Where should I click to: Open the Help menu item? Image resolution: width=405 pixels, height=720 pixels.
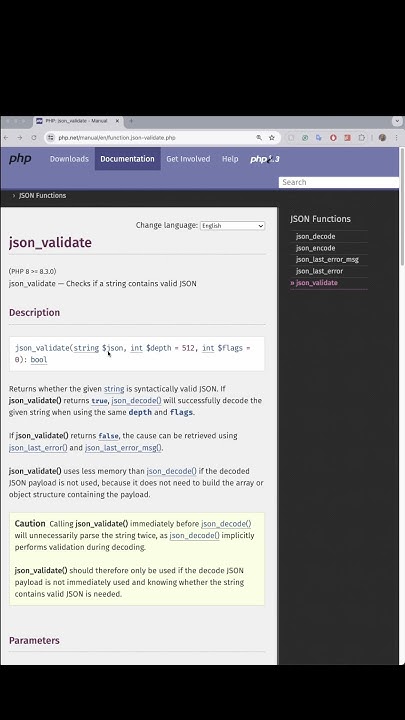coord(230,159)
